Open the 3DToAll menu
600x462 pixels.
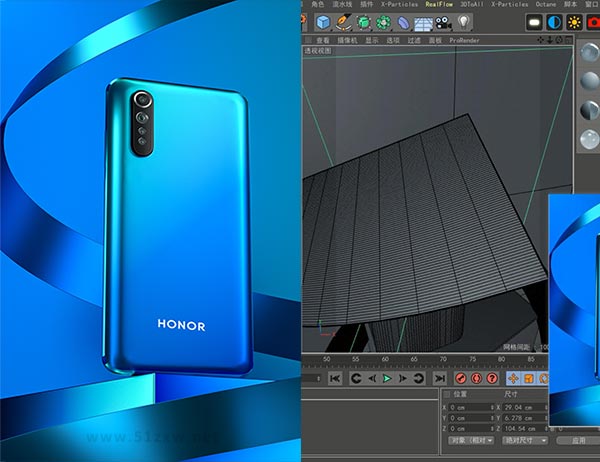pyautogui.click(x=471, y=4)
